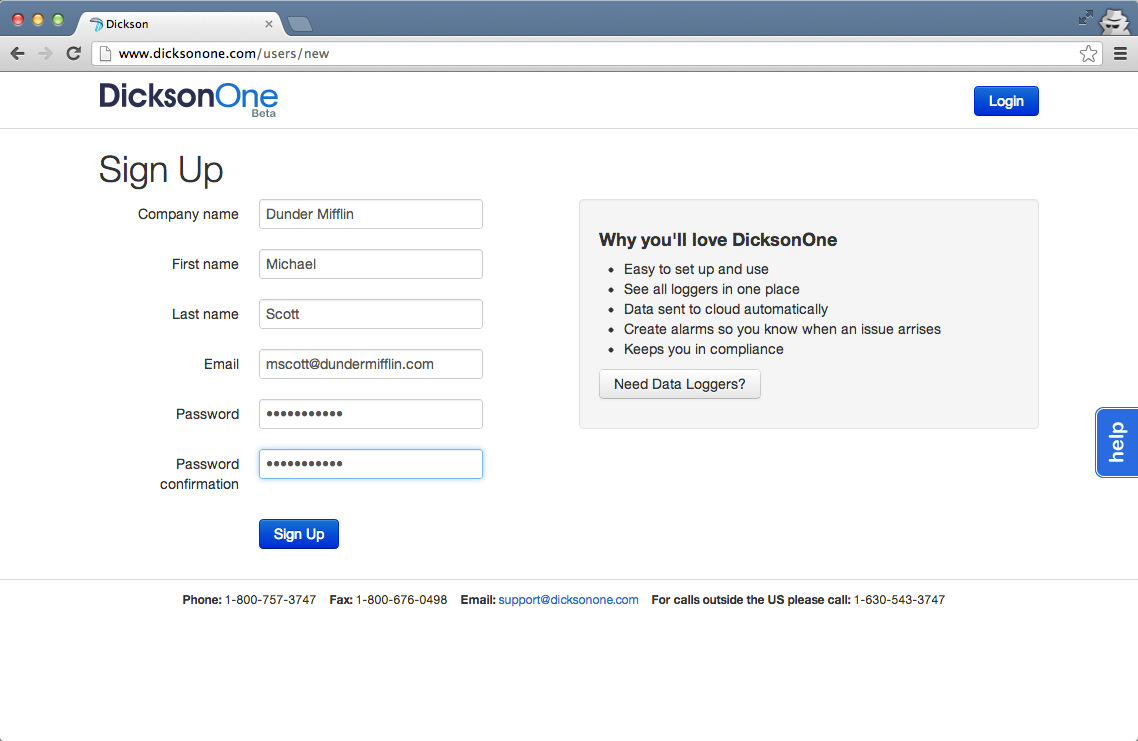This screenshot has height=741, width=1138.
Task: Click Need Data Loggers? button
Action: 679,384
